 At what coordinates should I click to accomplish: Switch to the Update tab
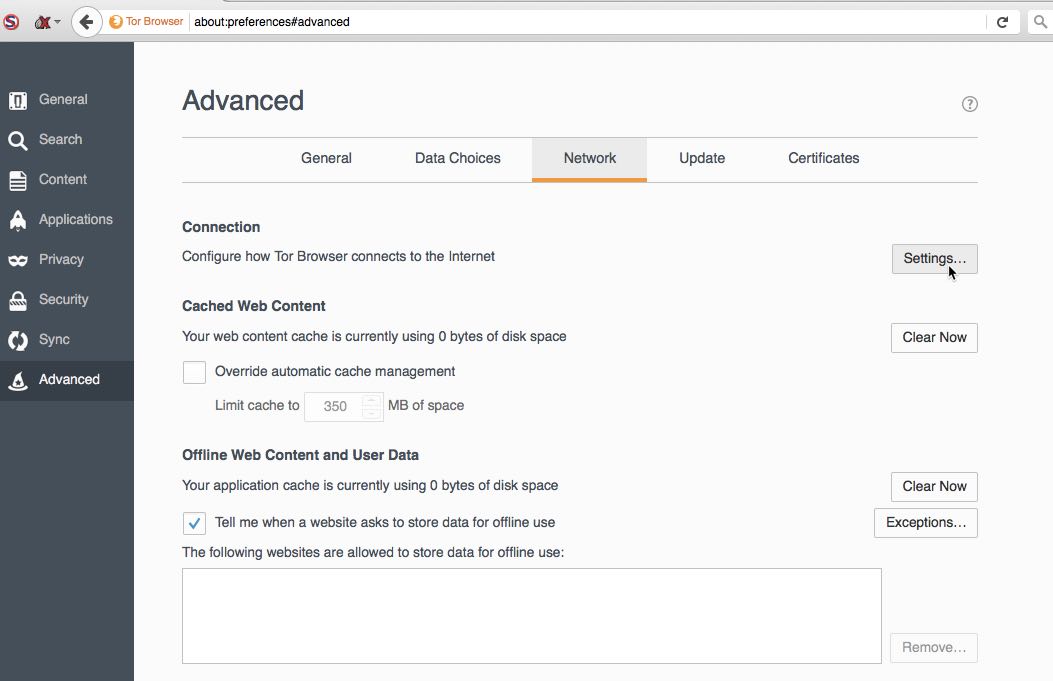tap(702, 158)
